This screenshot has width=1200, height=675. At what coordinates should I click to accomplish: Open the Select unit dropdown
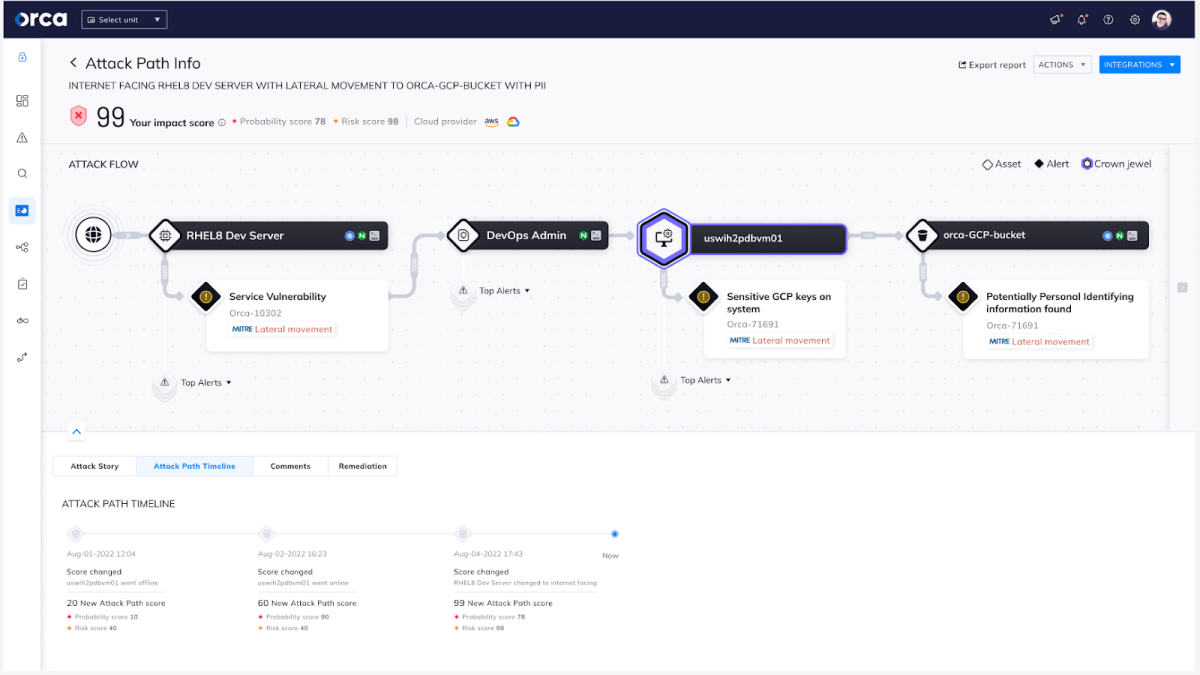(124, 20)
